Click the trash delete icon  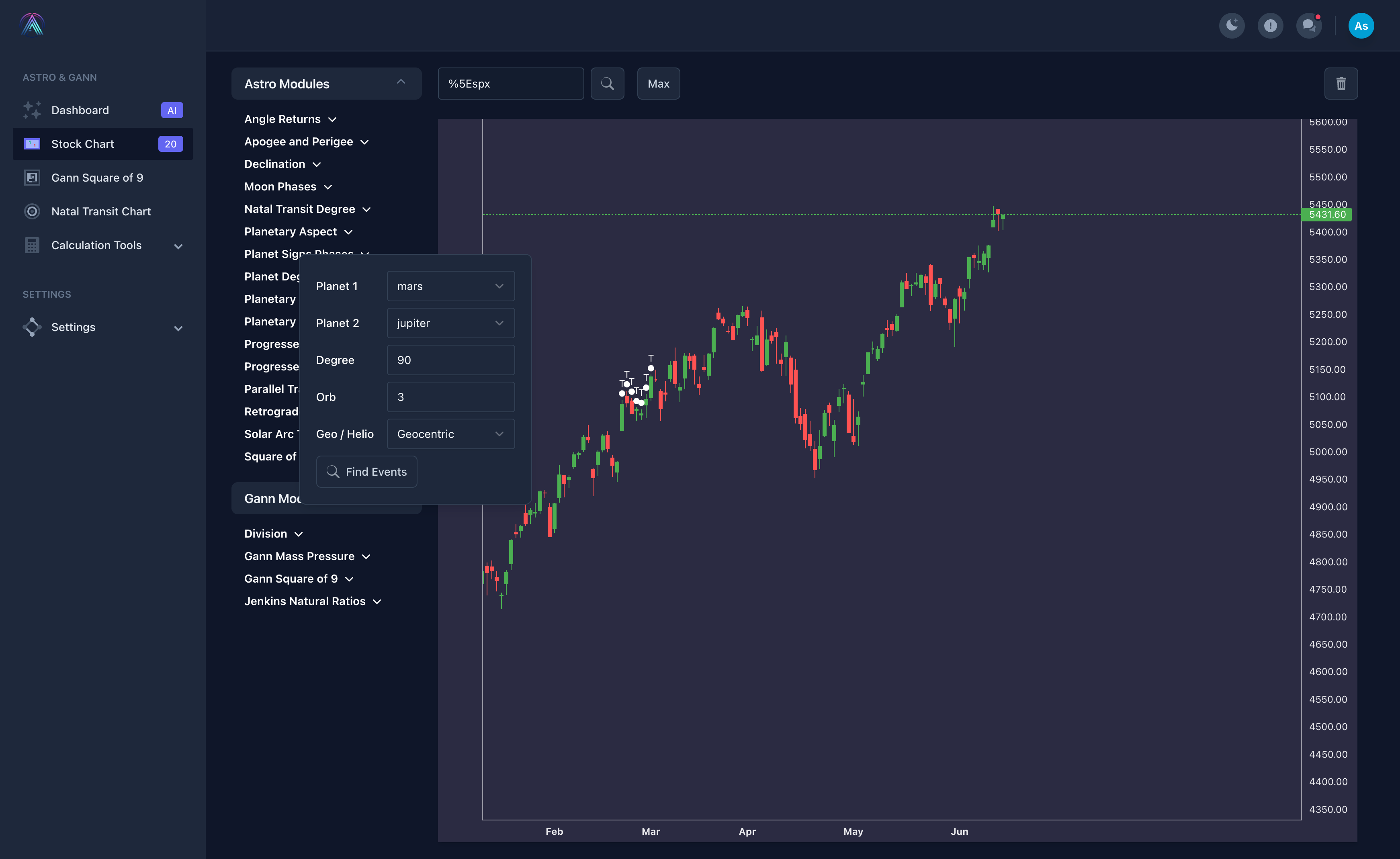1341,84
